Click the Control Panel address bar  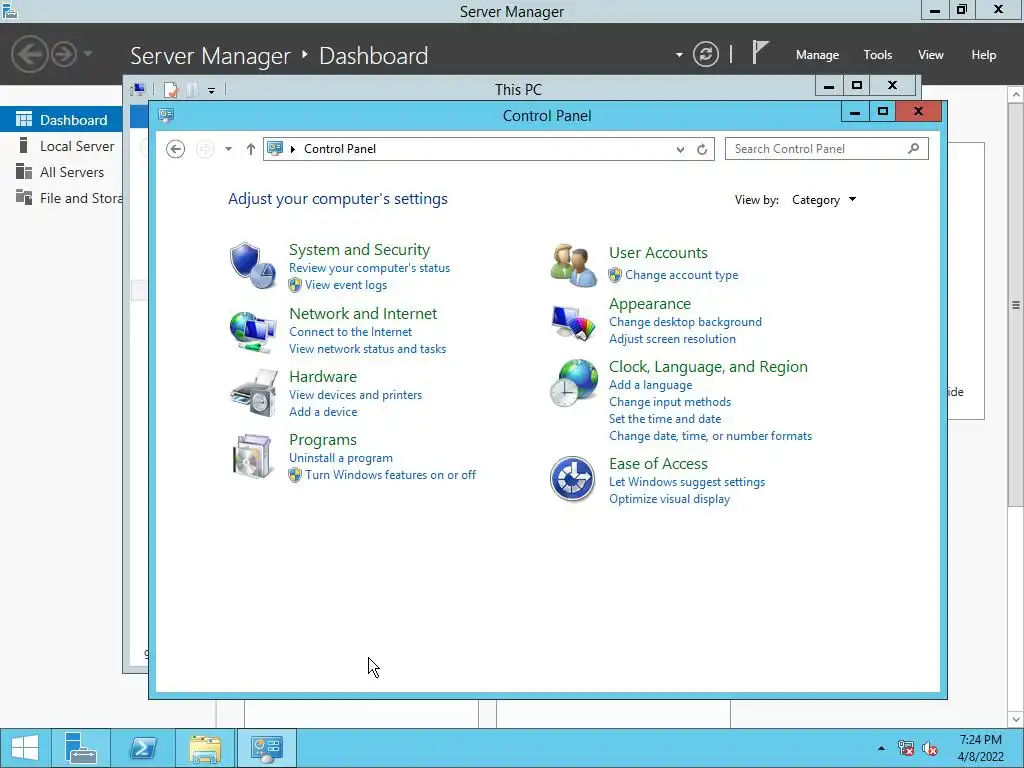[x=488, y=149]
